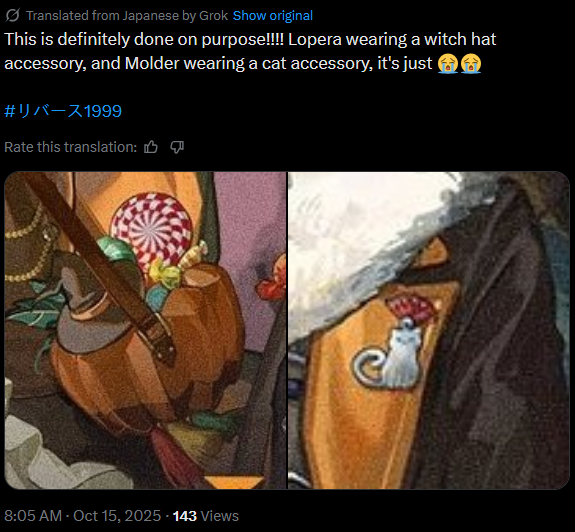Click the Oct 15, 2025 date

(x=117, y=516)
